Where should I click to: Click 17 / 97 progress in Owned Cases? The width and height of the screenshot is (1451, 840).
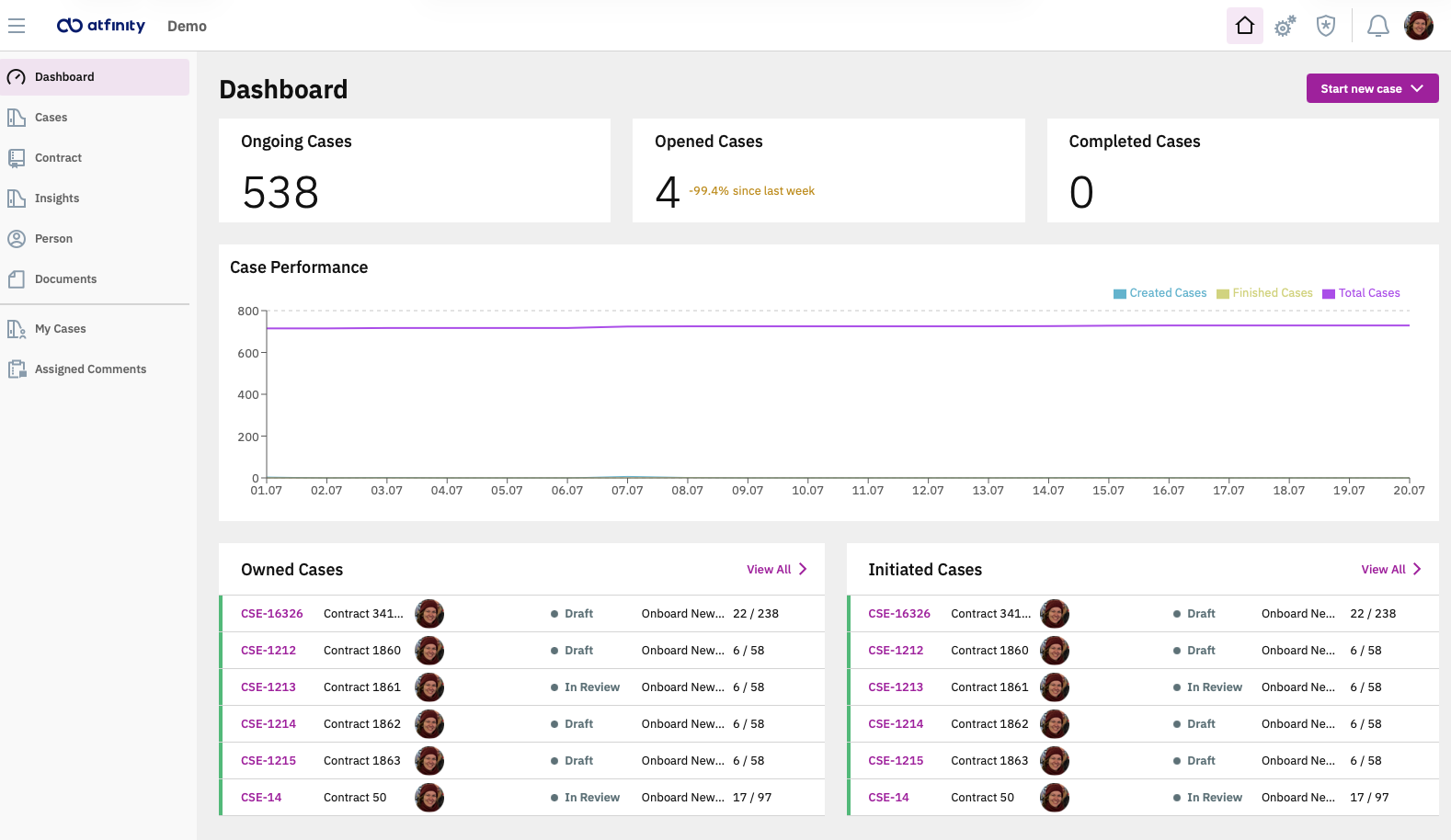752,798
